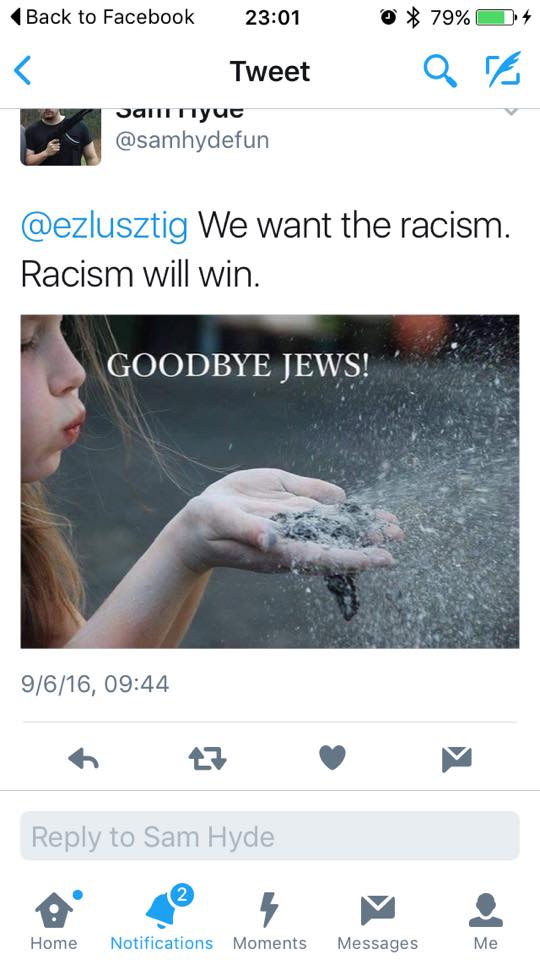Tap the reply arrow icon
The image size is (540, 960).
(x=84, y=759)
